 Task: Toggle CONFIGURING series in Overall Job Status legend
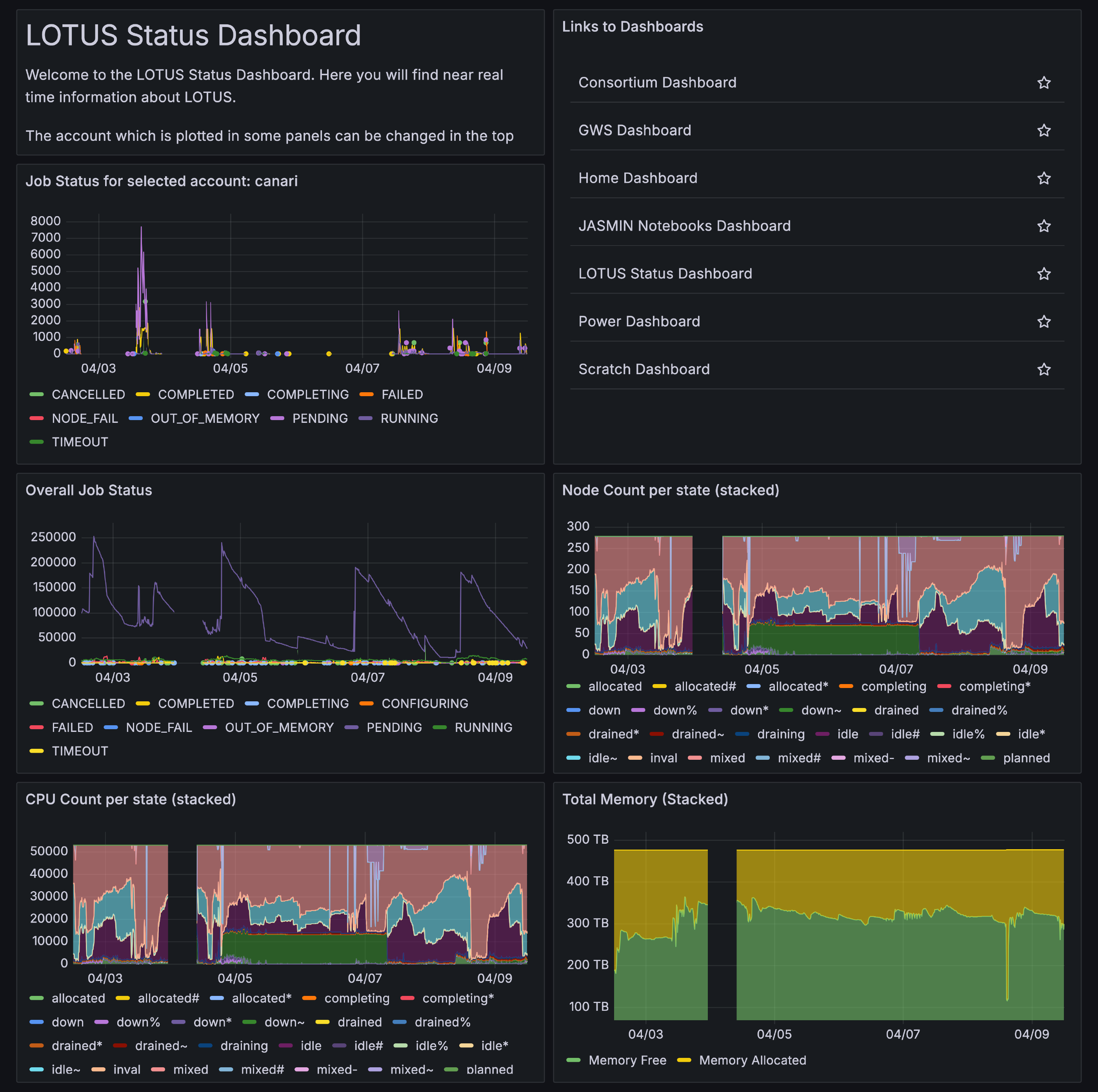point(425,704)
